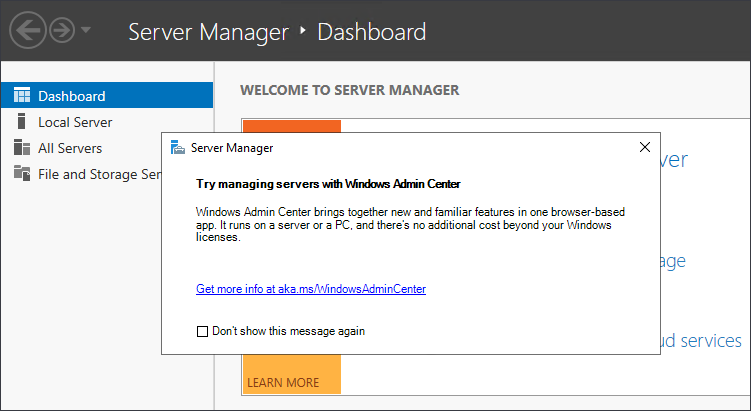
Task: Expand the breadcrumb separator arrow
Action: 303,31
